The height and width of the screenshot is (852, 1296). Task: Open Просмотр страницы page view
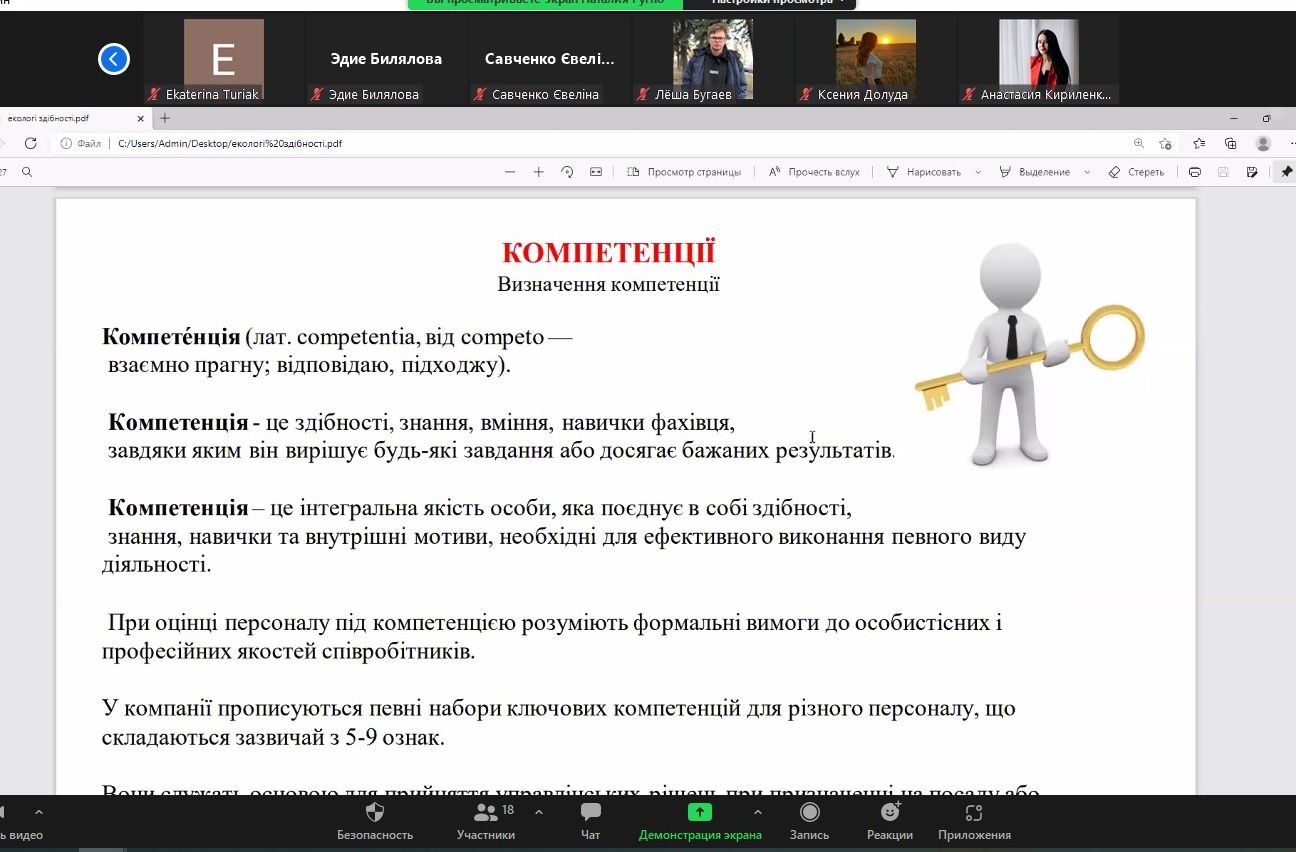pos(684,172)
